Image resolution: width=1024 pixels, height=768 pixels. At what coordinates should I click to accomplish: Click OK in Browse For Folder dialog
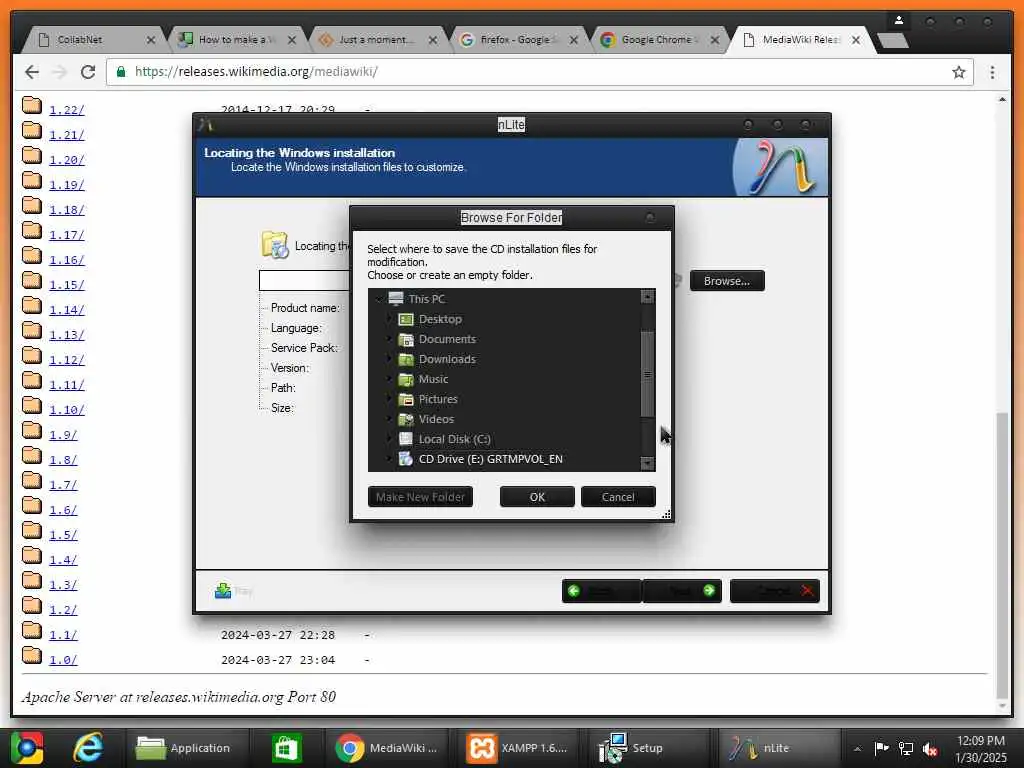(x=537, y=497)
